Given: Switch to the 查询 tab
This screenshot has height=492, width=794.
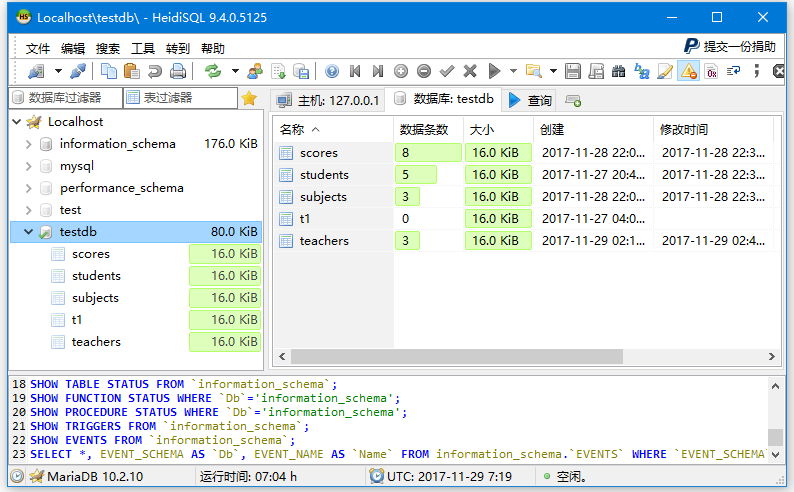Looking at the screenshot, I should coord(530,100).
